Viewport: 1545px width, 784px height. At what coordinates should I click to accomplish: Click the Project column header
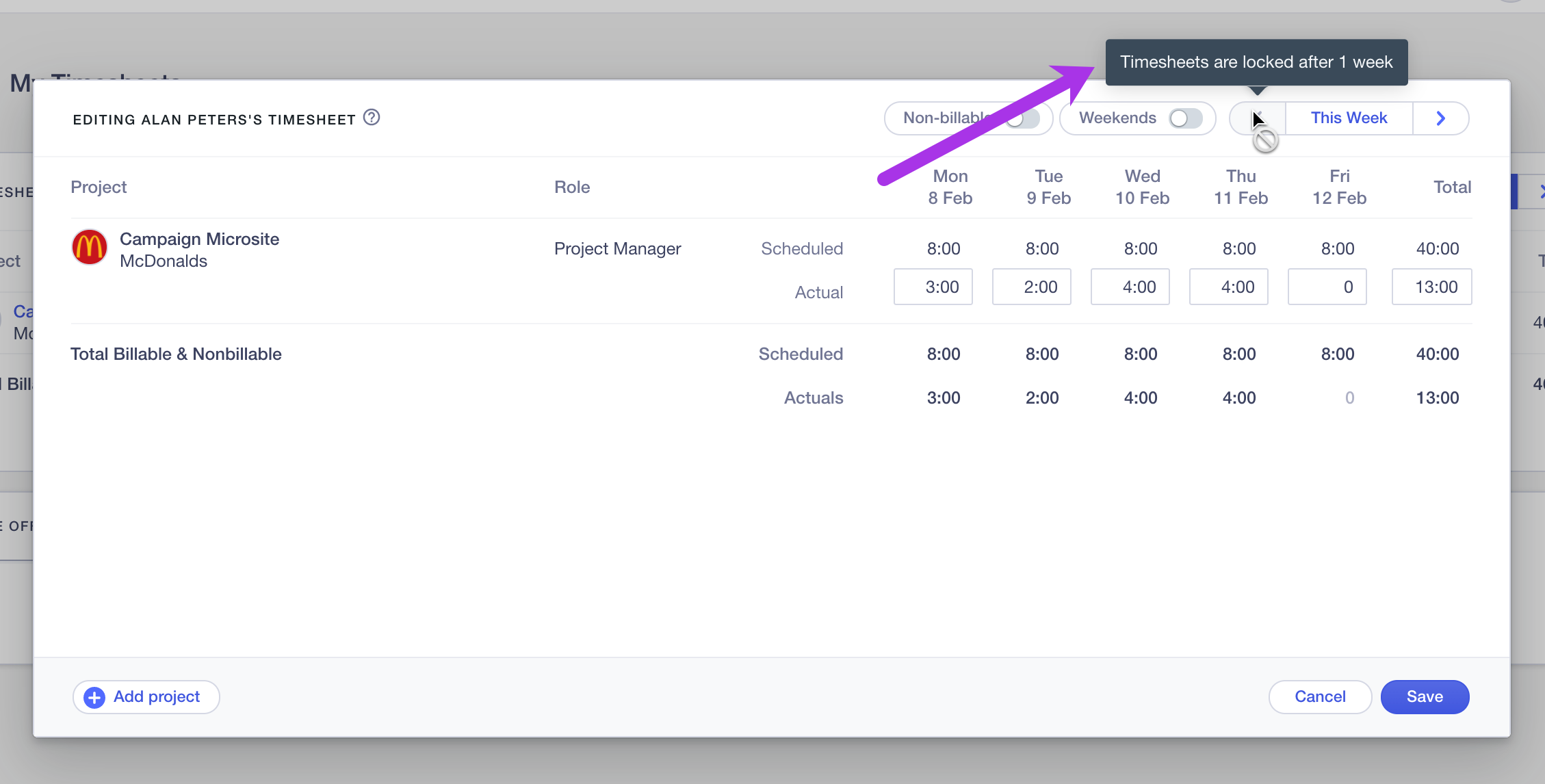(99, 187)
